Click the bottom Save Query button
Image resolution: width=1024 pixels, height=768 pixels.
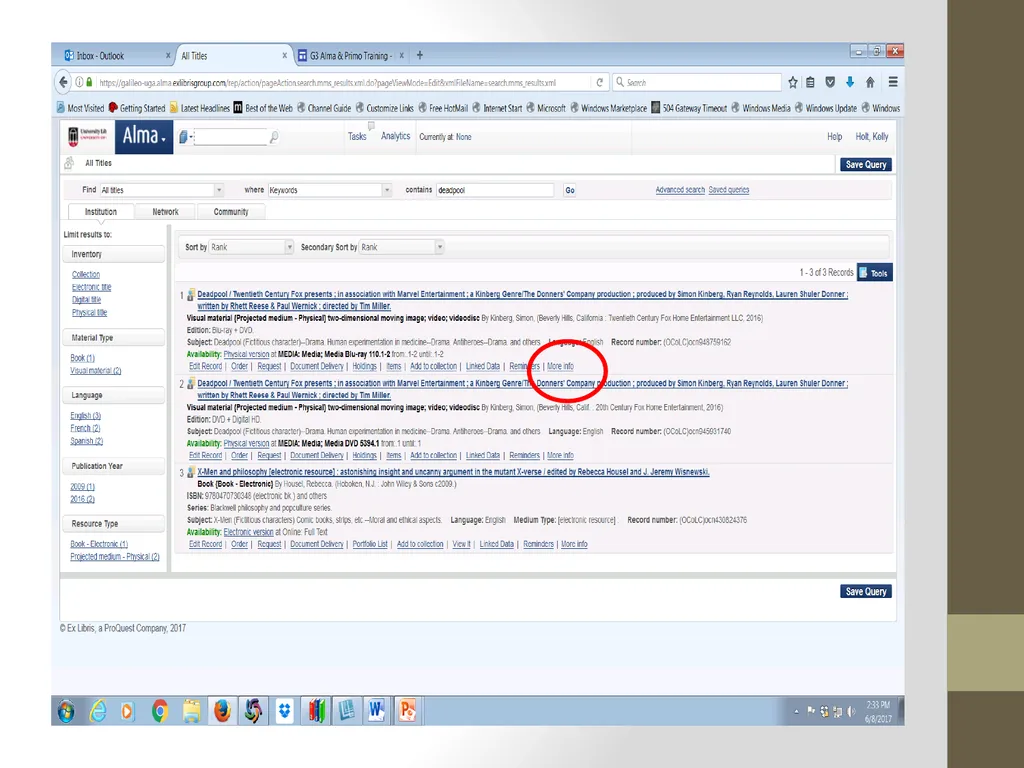pos(865,592)
